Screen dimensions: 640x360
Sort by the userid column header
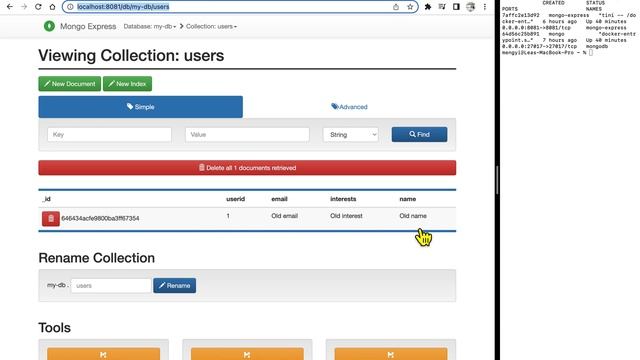coord(236,199)
